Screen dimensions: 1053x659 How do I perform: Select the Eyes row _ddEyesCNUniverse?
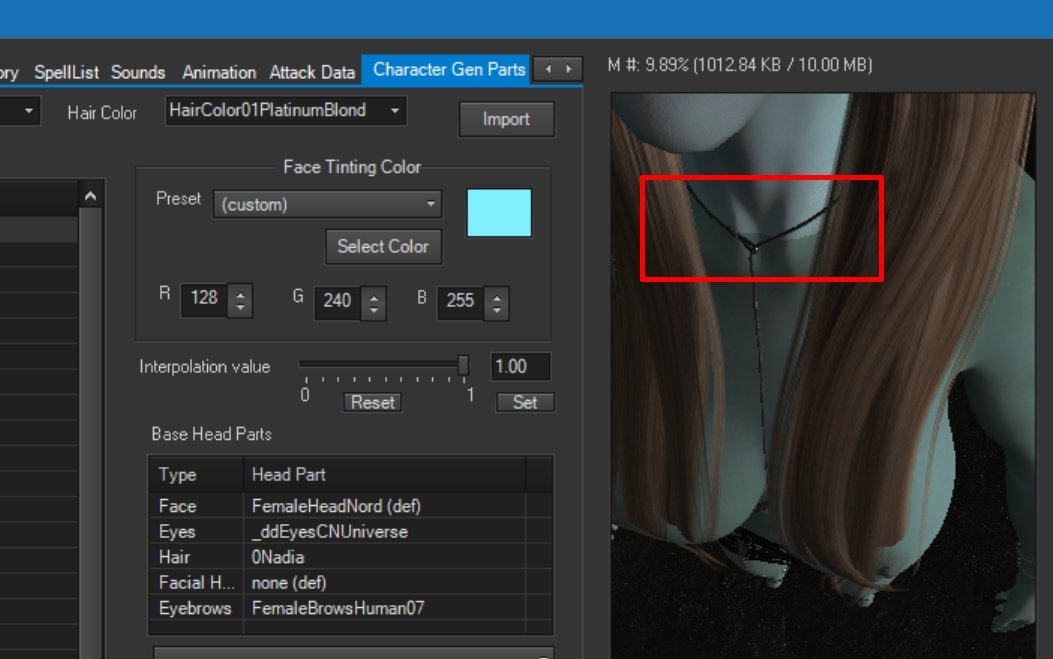click(351, 531)
